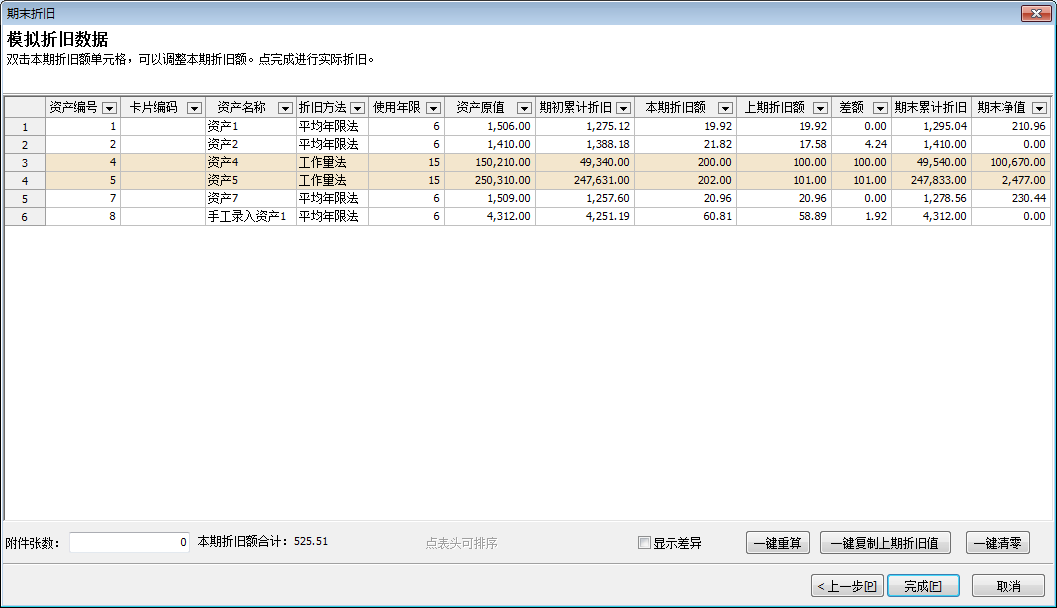Click the 完成 button to confirm depreciation

pyautogui.click(x=923, y=585)
